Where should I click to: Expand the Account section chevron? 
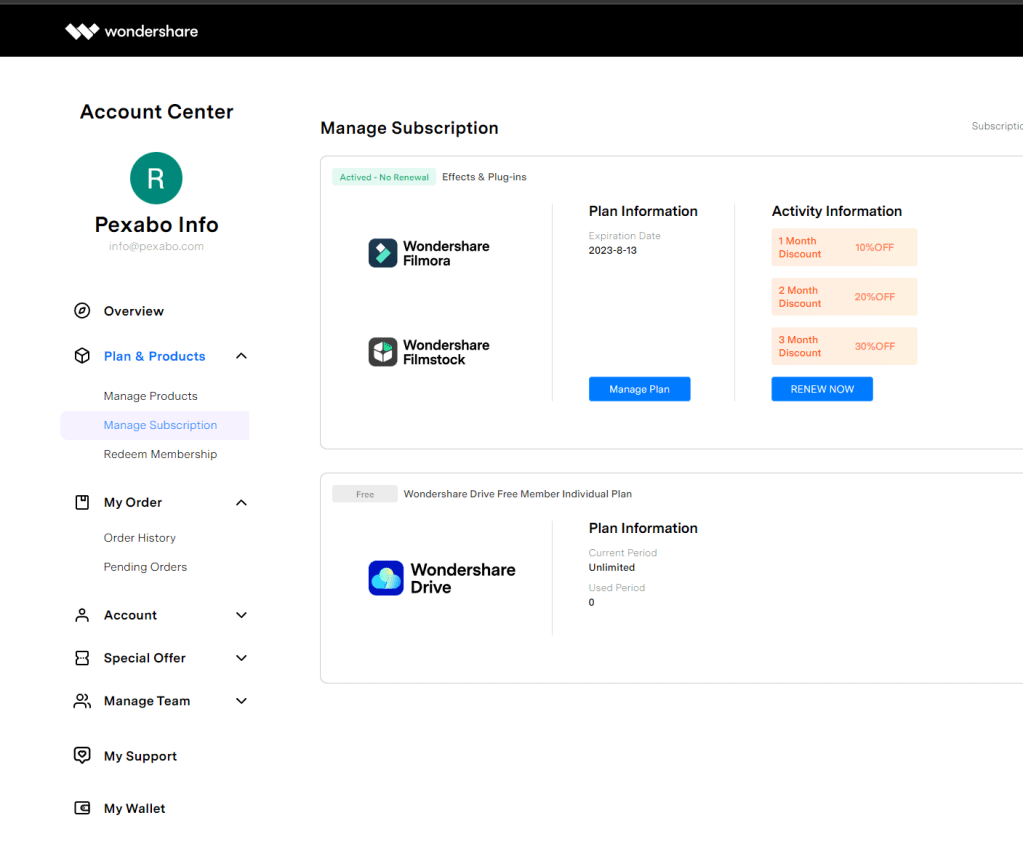click(x=241, y=615)
